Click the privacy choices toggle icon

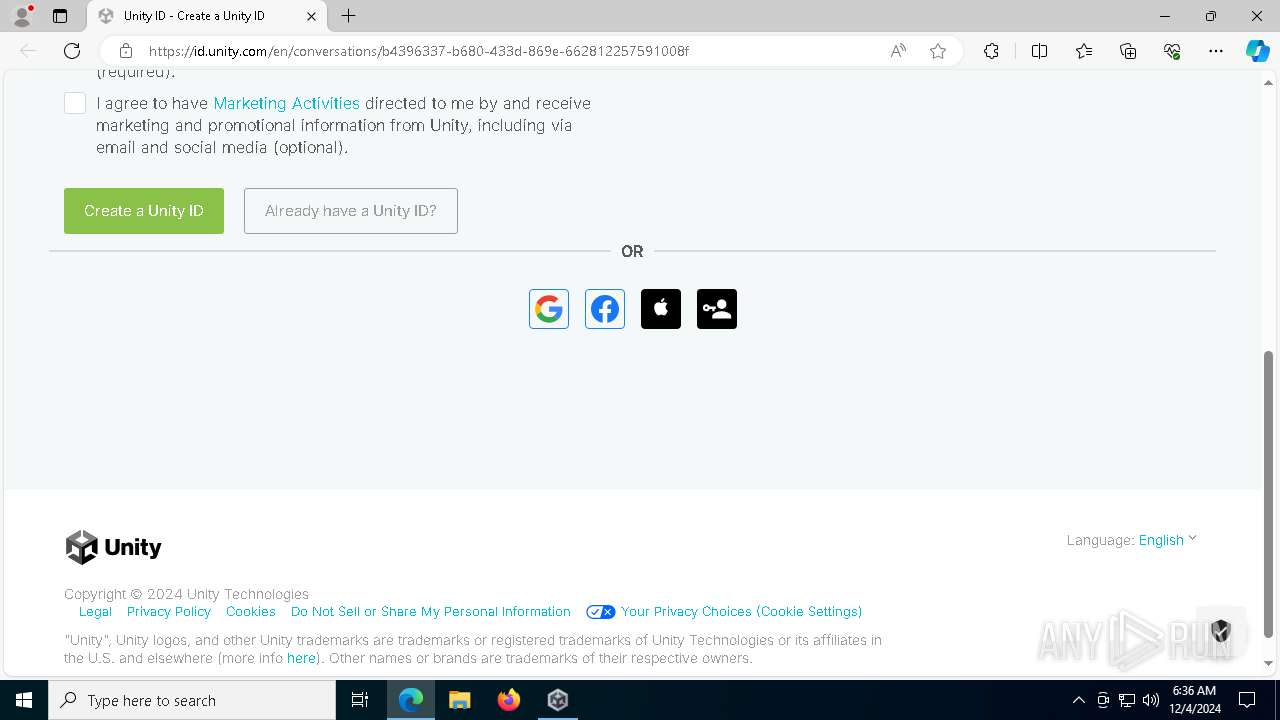[x=601, y=612]
